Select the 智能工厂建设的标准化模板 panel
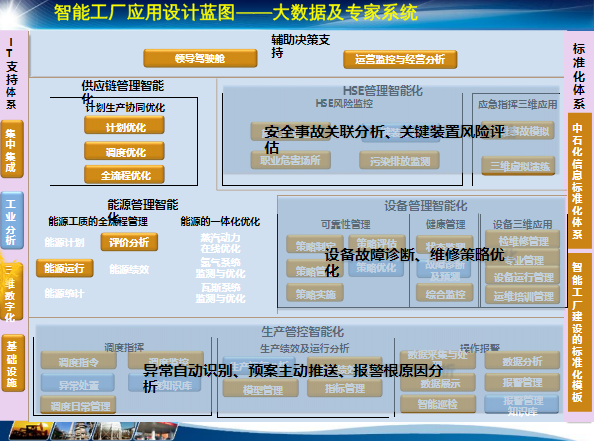594x441 pixels. click(x=580, y=332)
